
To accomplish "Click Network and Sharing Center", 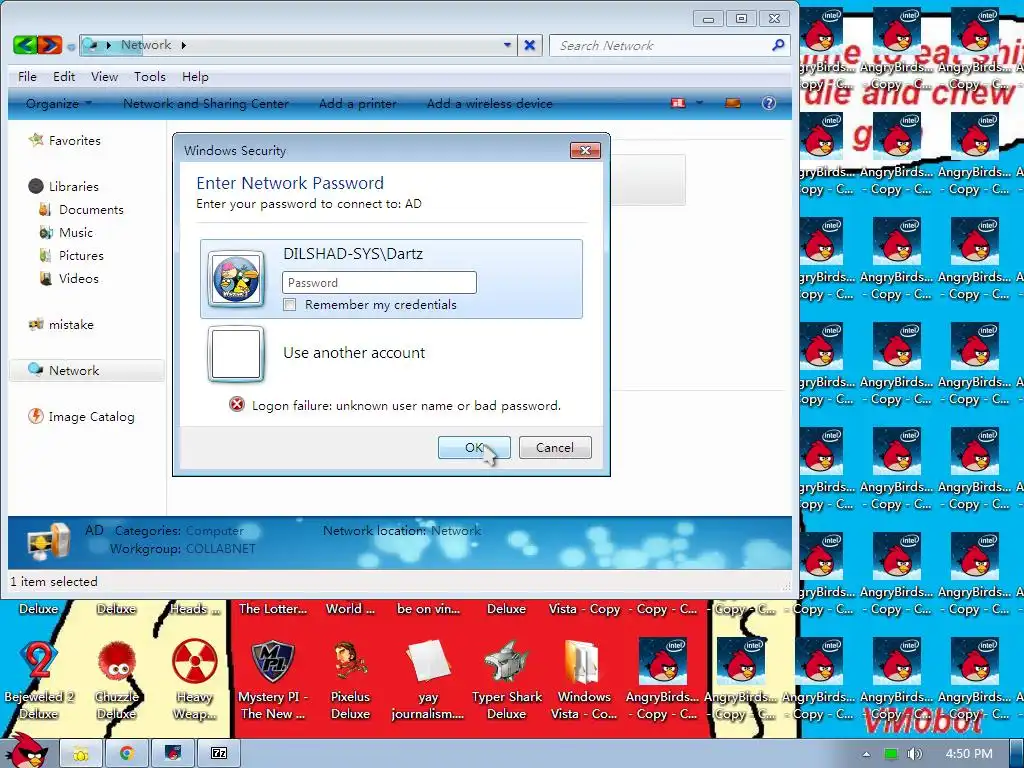I will [x=206, y=103].
